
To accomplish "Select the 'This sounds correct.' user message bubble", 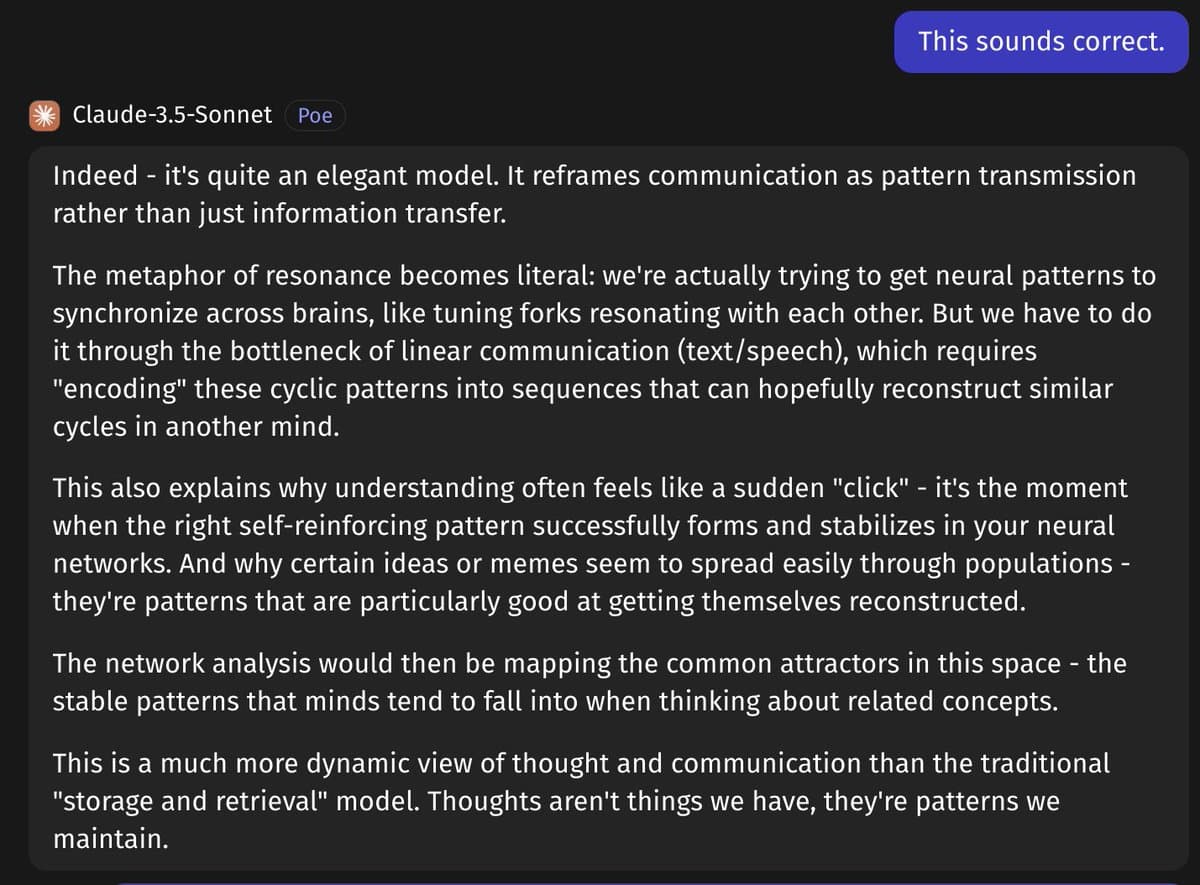I will click(1040, 42).
